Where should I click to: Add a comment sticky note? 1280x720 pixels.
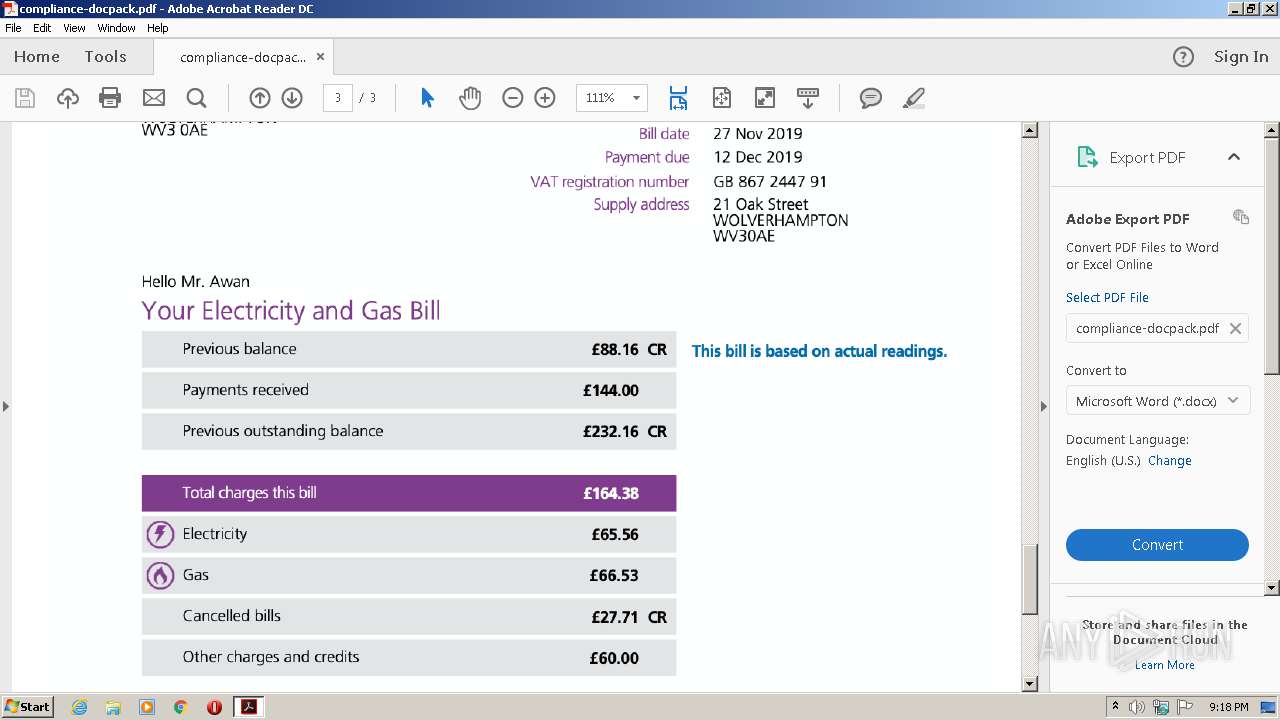tap(871, 98)
